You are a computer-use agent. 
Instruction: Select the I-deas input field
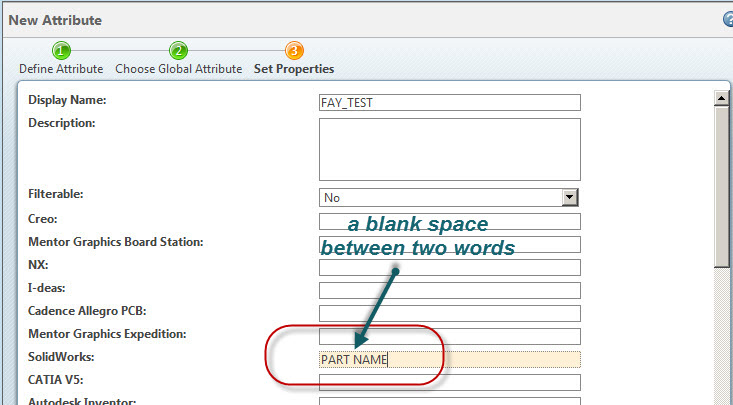(449, 290)
